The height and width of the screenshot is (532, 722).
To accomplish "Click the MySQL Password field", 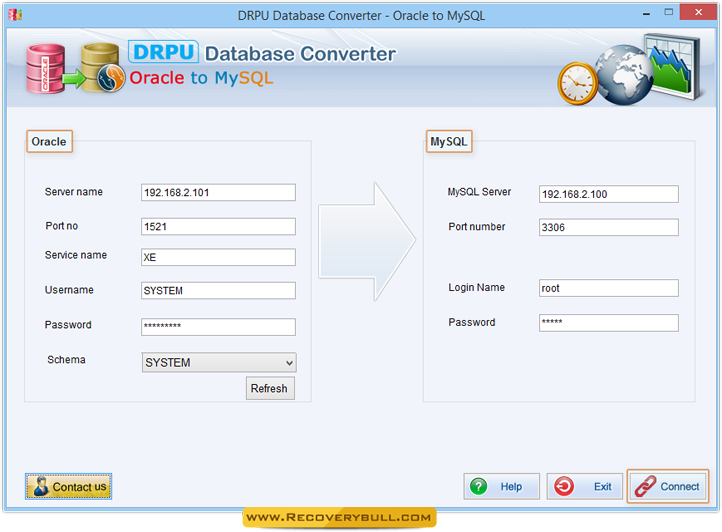I will pyautogui.click(x=608, y=323).
